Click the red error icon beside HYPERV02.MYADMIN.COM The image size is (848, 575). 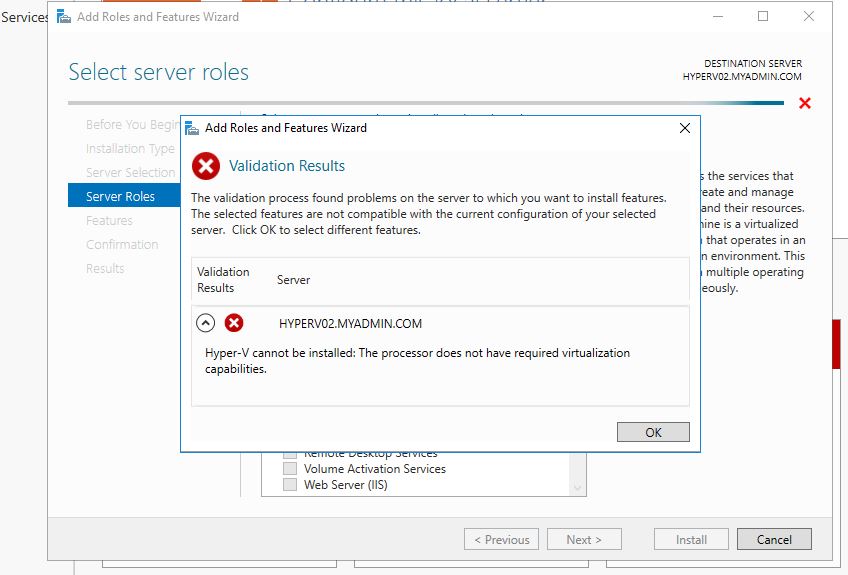click(234, 323)
